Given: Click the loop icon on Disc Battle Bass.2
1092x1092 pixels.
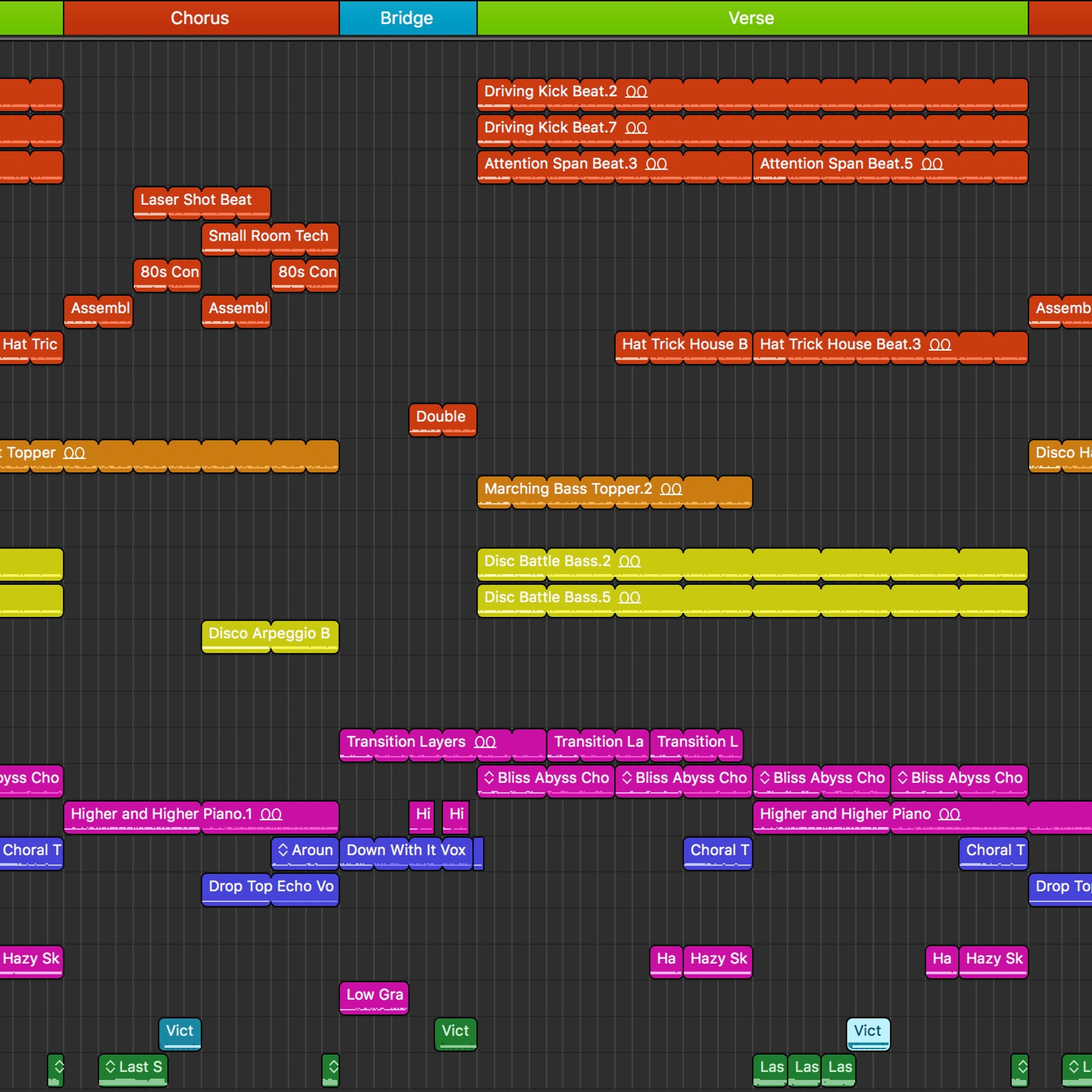Looking at the screenshot, I should coord(630,562).
